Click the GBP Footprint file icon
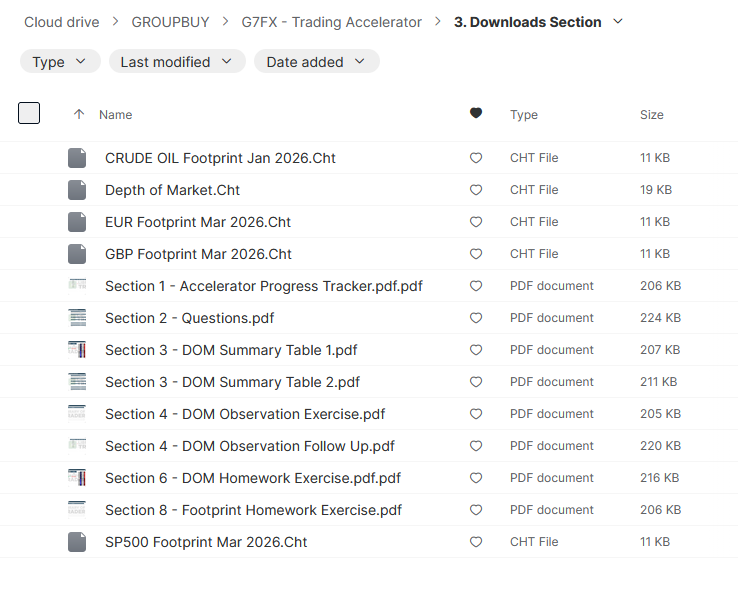 [x=77, y=254]
